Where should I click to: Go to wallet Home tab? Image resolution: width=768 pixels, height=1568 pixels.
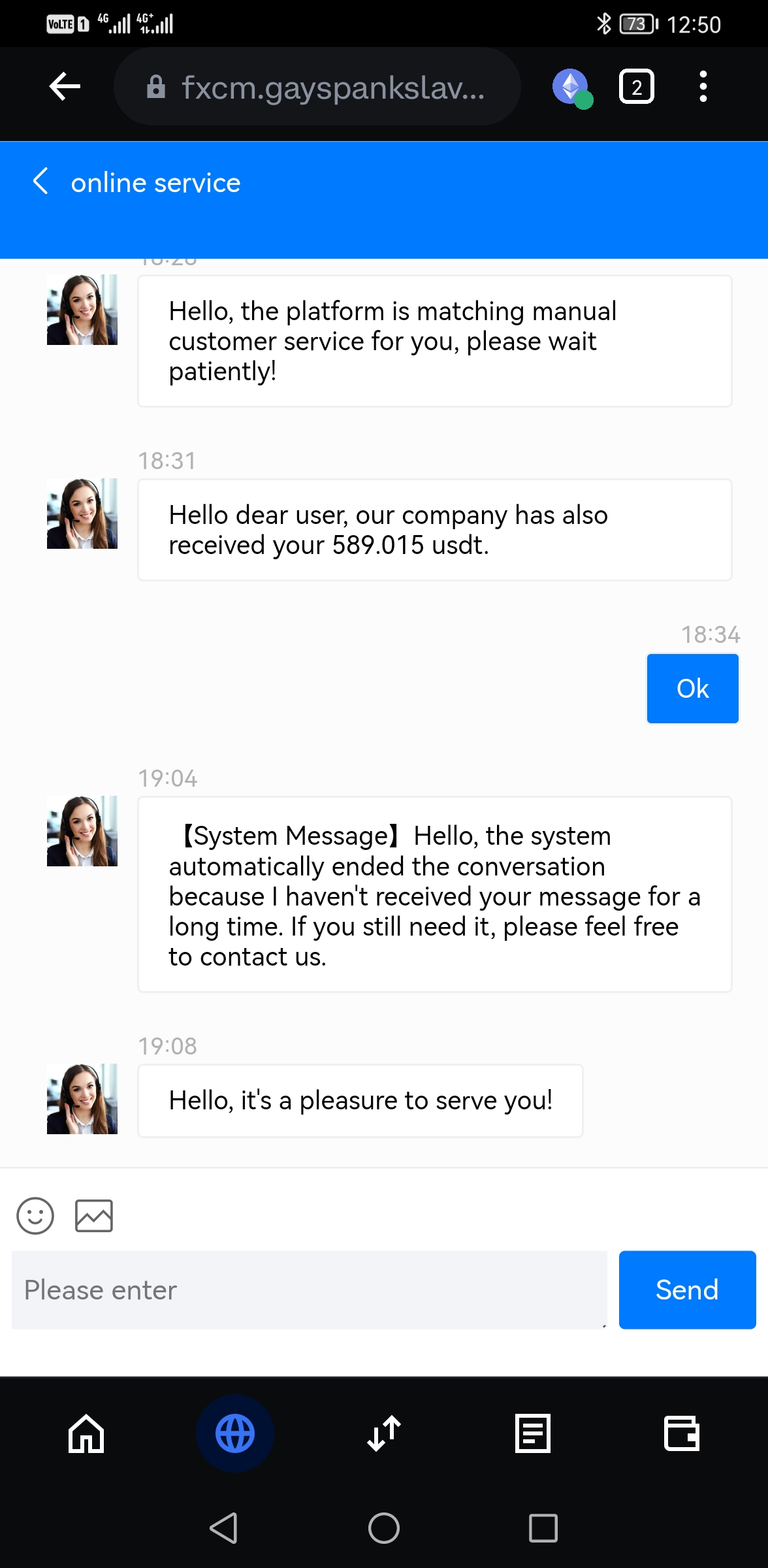(86, 1433)
